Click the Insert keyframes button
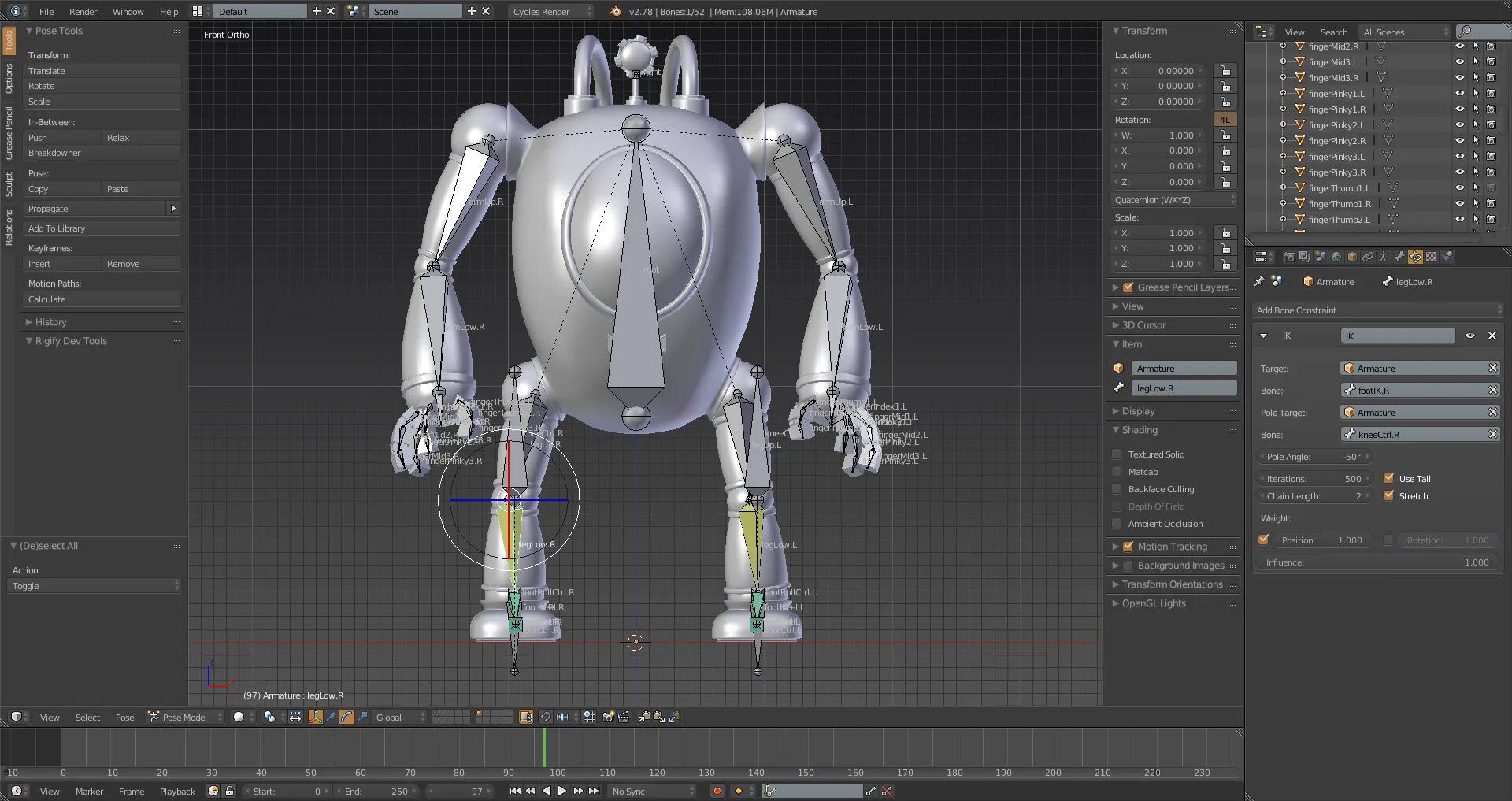Screen dimensions: 1512x801 pyautogui.click(x=63, y=264)
